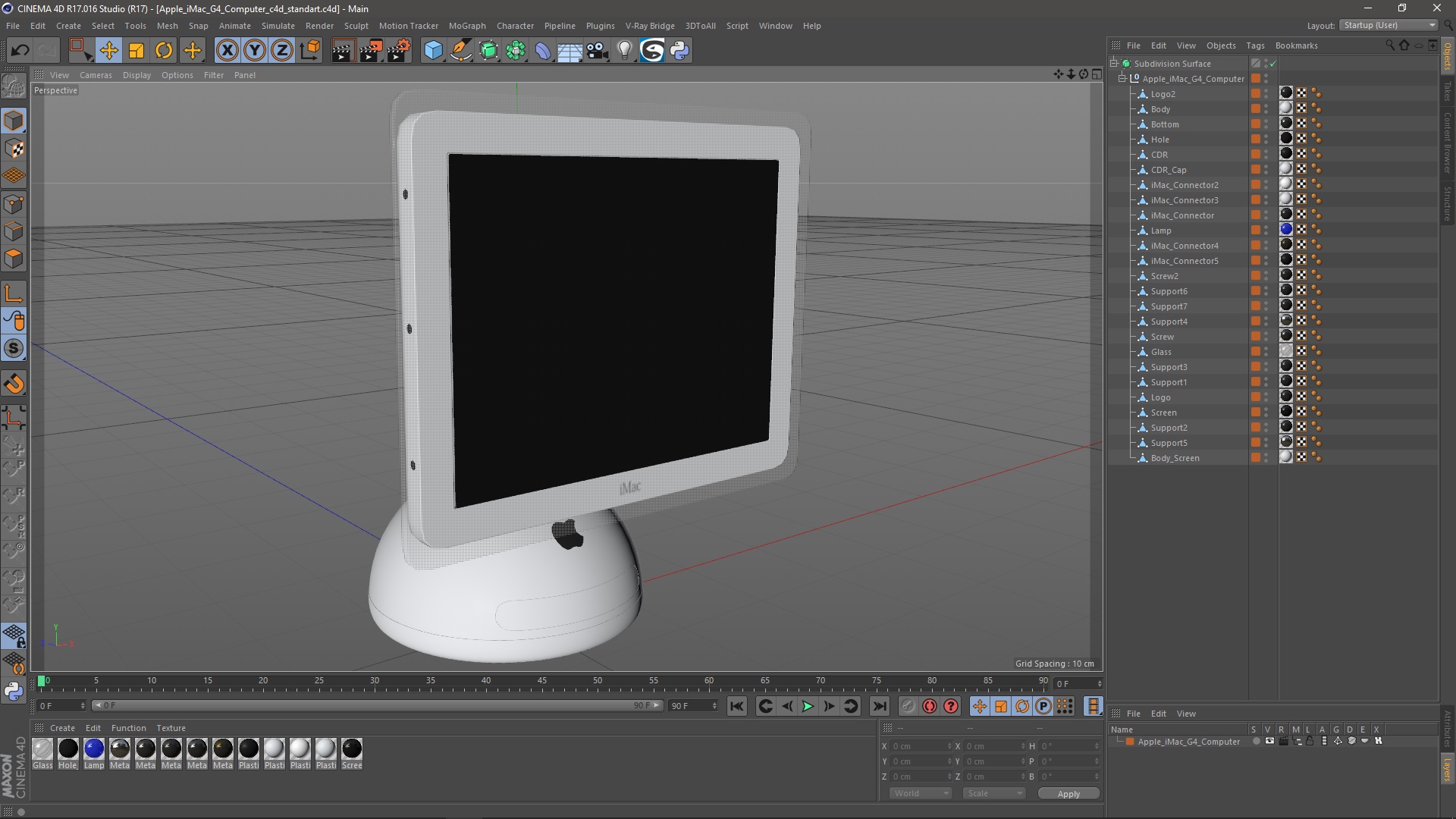Toggle visibility dots for Lamp object

click(x=1266, y=231)
